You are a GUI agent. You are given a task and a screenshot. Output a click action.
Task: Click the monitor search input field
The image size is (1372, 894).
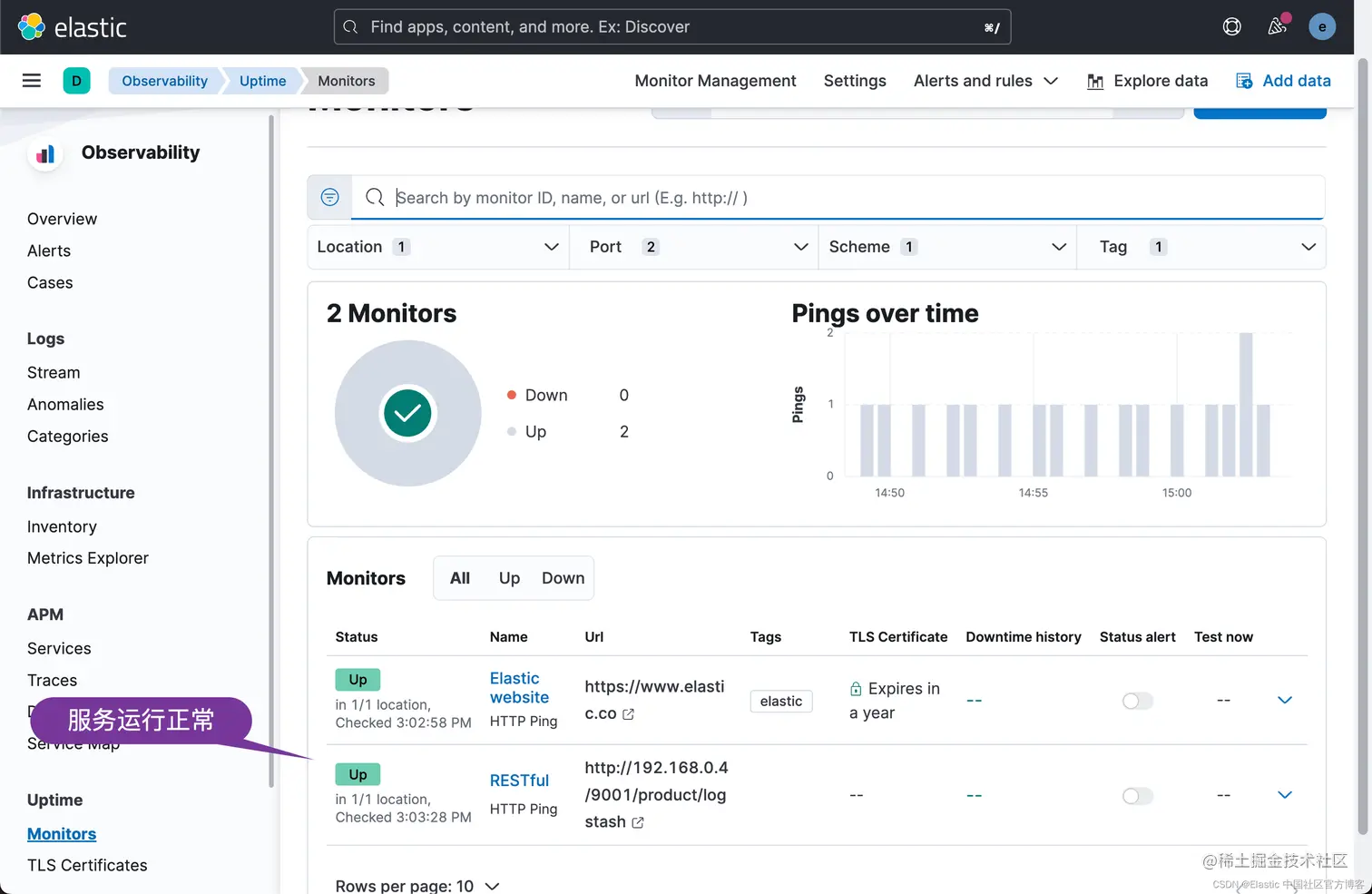(838, 197)
